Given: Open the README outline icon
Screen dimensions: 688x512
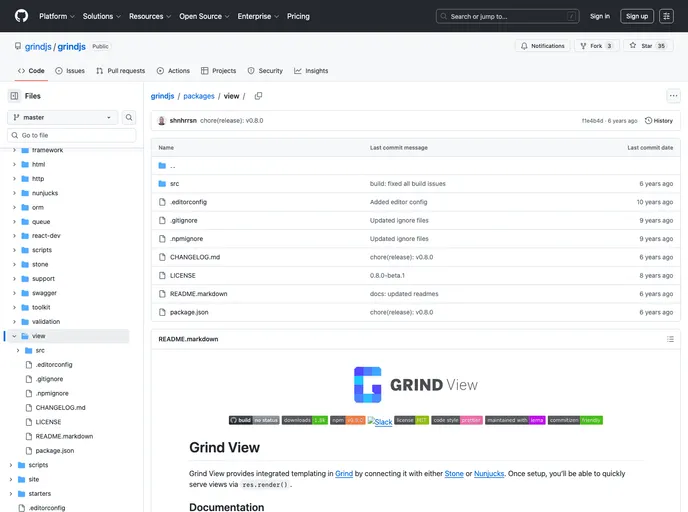Looking at the screenshot, I should coord(670,339).
